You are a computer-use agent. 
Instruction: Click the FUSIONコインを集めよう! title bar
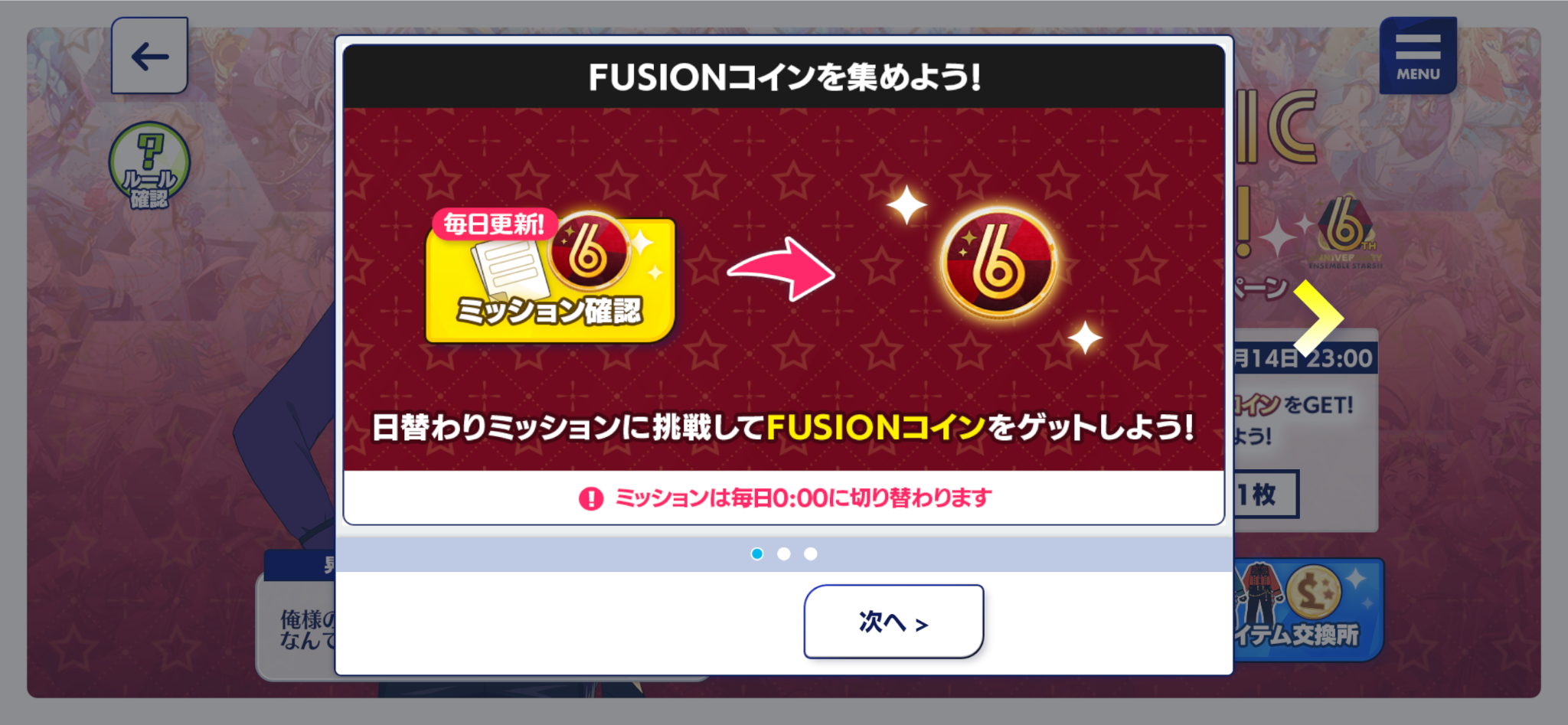[x=784, y=77]
